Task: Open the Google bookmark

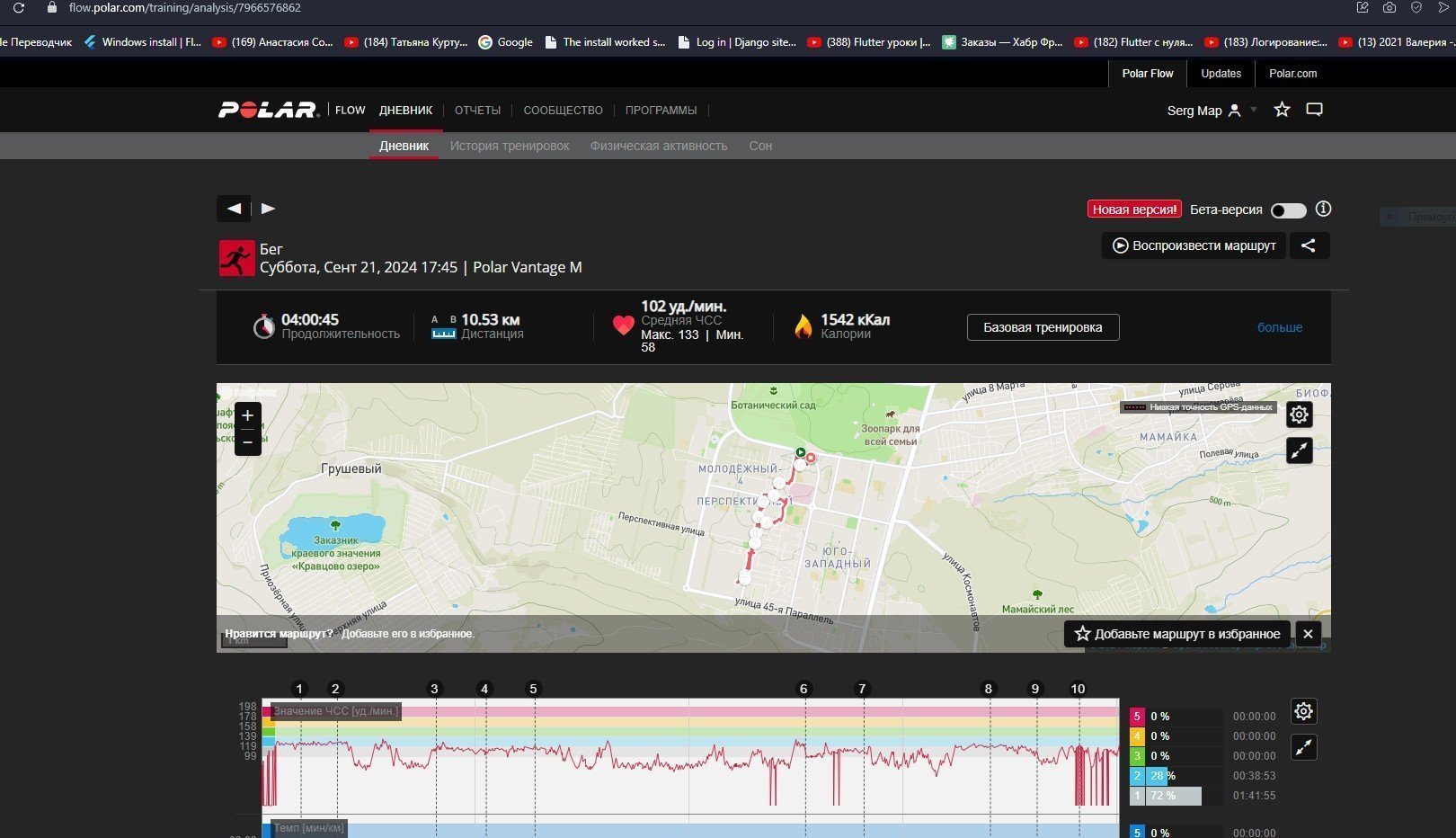Action: pyautogui.click(x=505, y=42)
